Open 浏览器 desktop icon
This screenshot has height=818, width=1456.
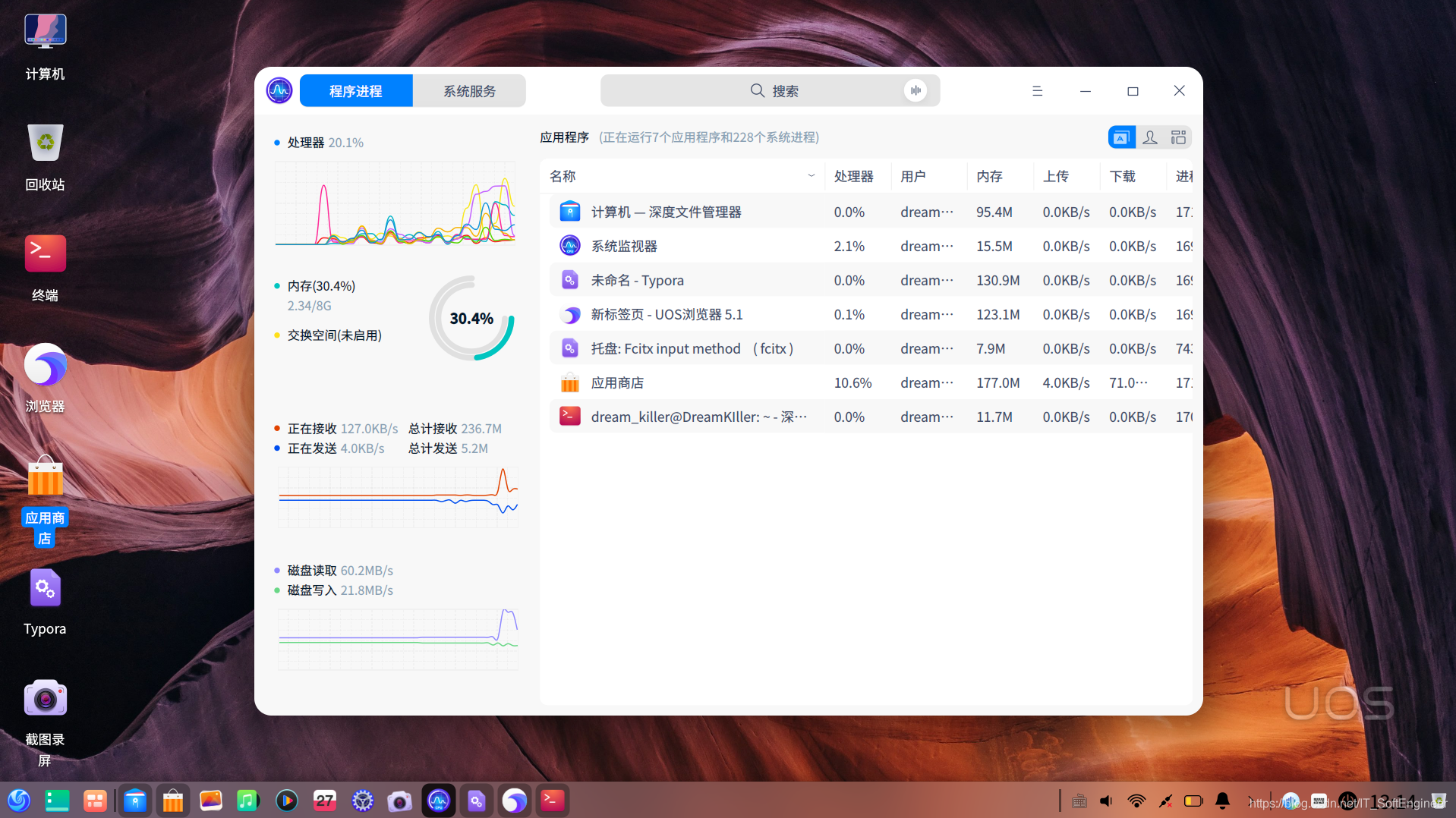(45, 379)
